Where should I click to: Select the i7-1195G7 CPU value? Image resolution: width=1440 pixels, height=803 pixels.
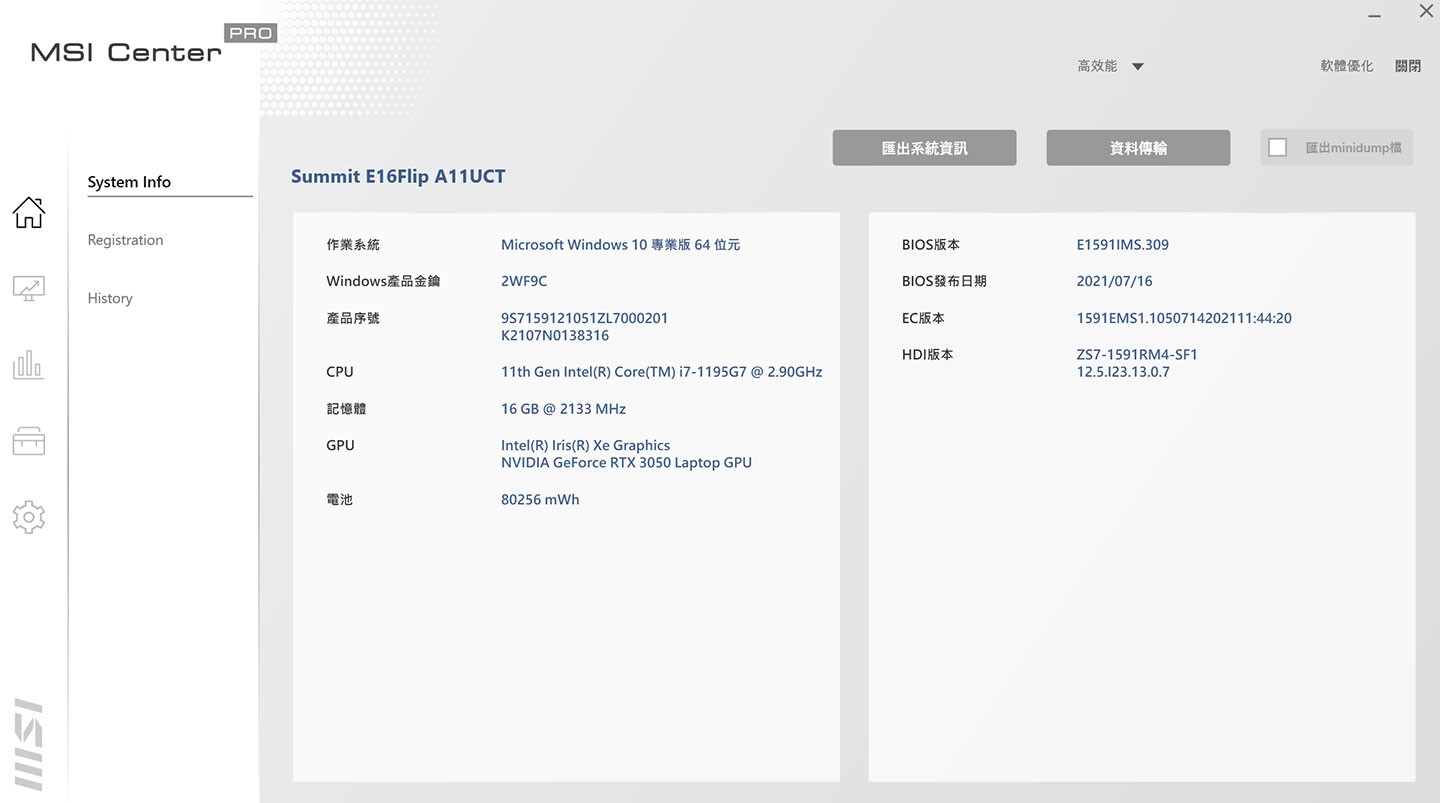(x=661, y=372)
